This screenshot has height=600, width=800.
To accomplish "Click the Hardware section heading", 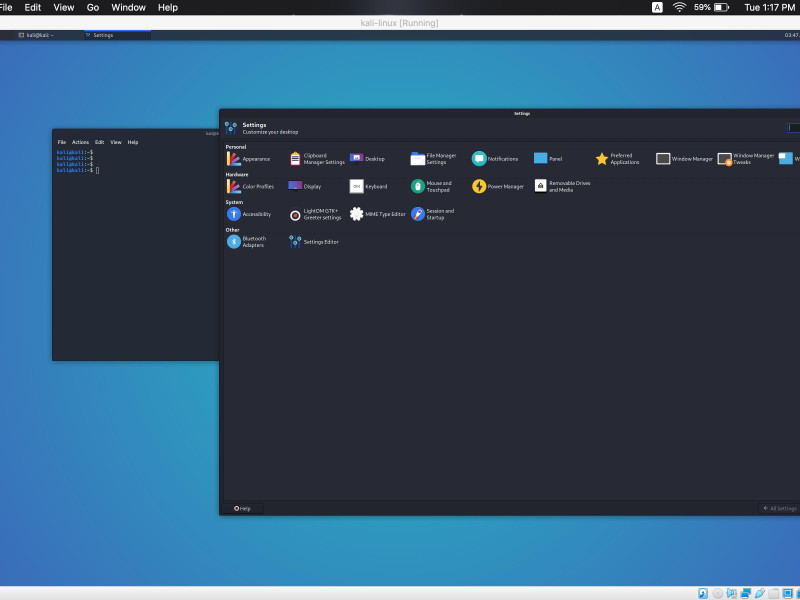I will click(x=237, y=174).
